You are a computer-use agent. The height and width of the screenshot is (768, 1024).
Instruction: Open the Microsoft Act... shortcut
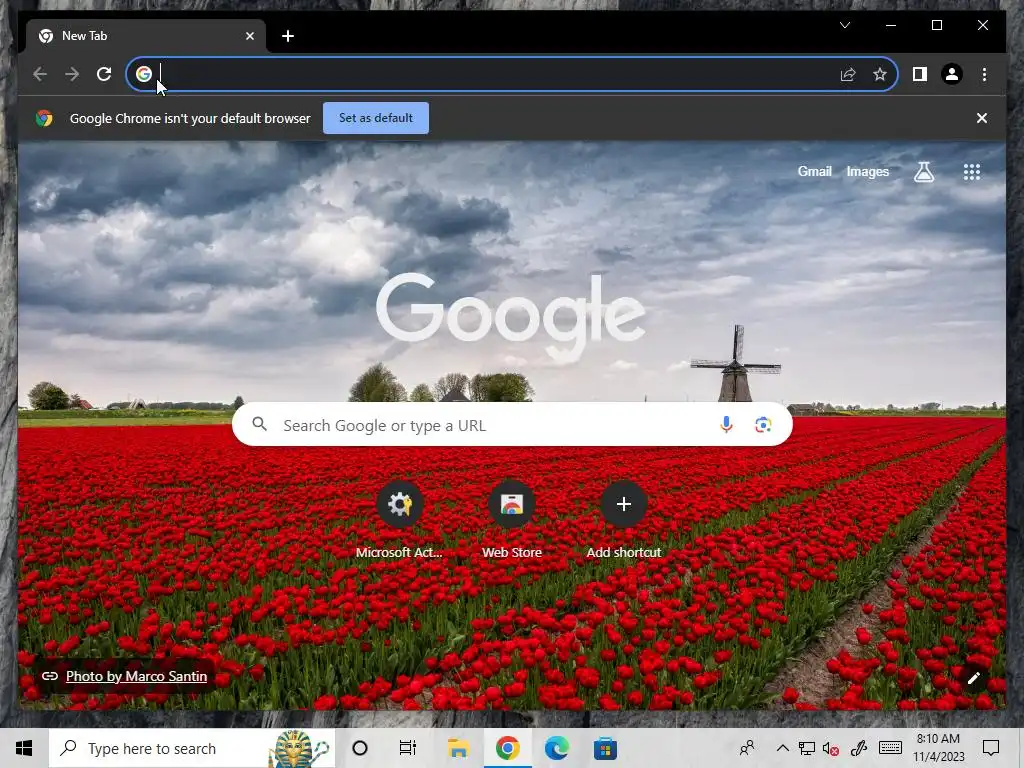point(399,520)
